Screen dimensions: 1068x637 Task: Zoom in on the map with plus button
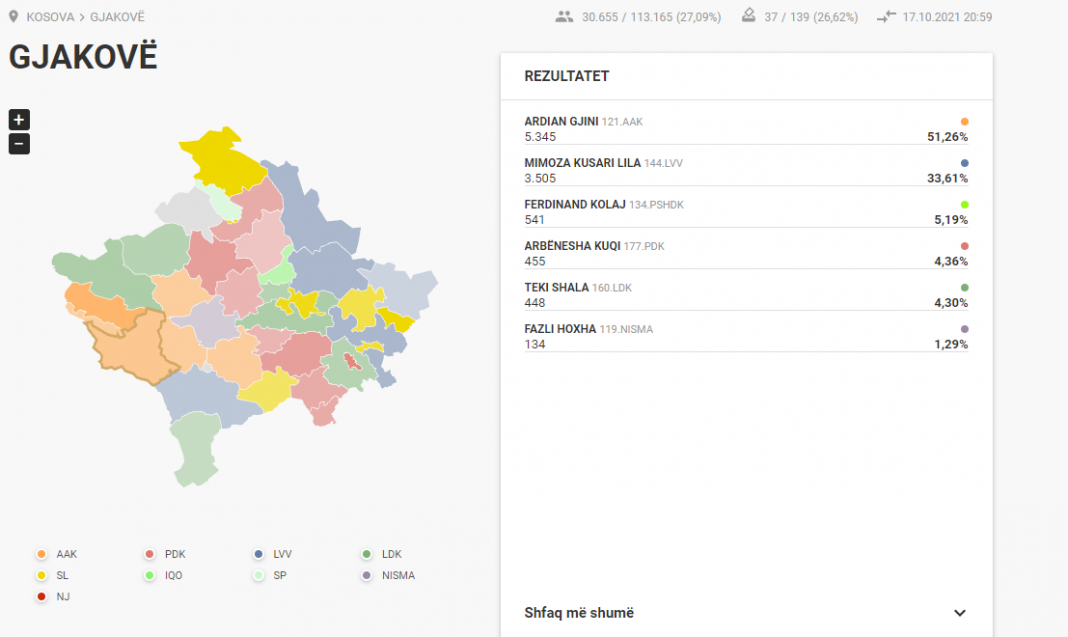click(19, 120)
